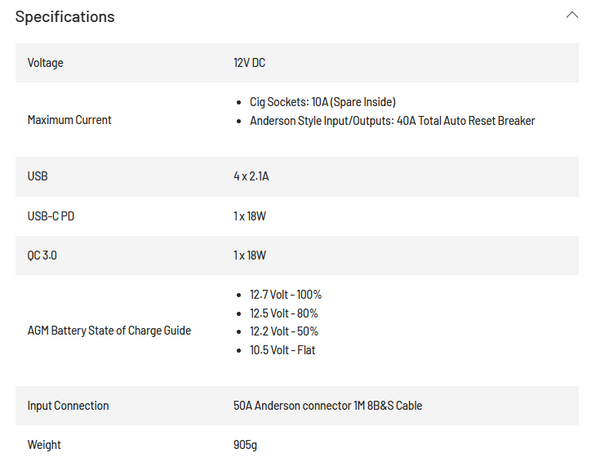Click the QC 3.0 1 x 18W value
600x471 pixels.
(x=249, y=255)
